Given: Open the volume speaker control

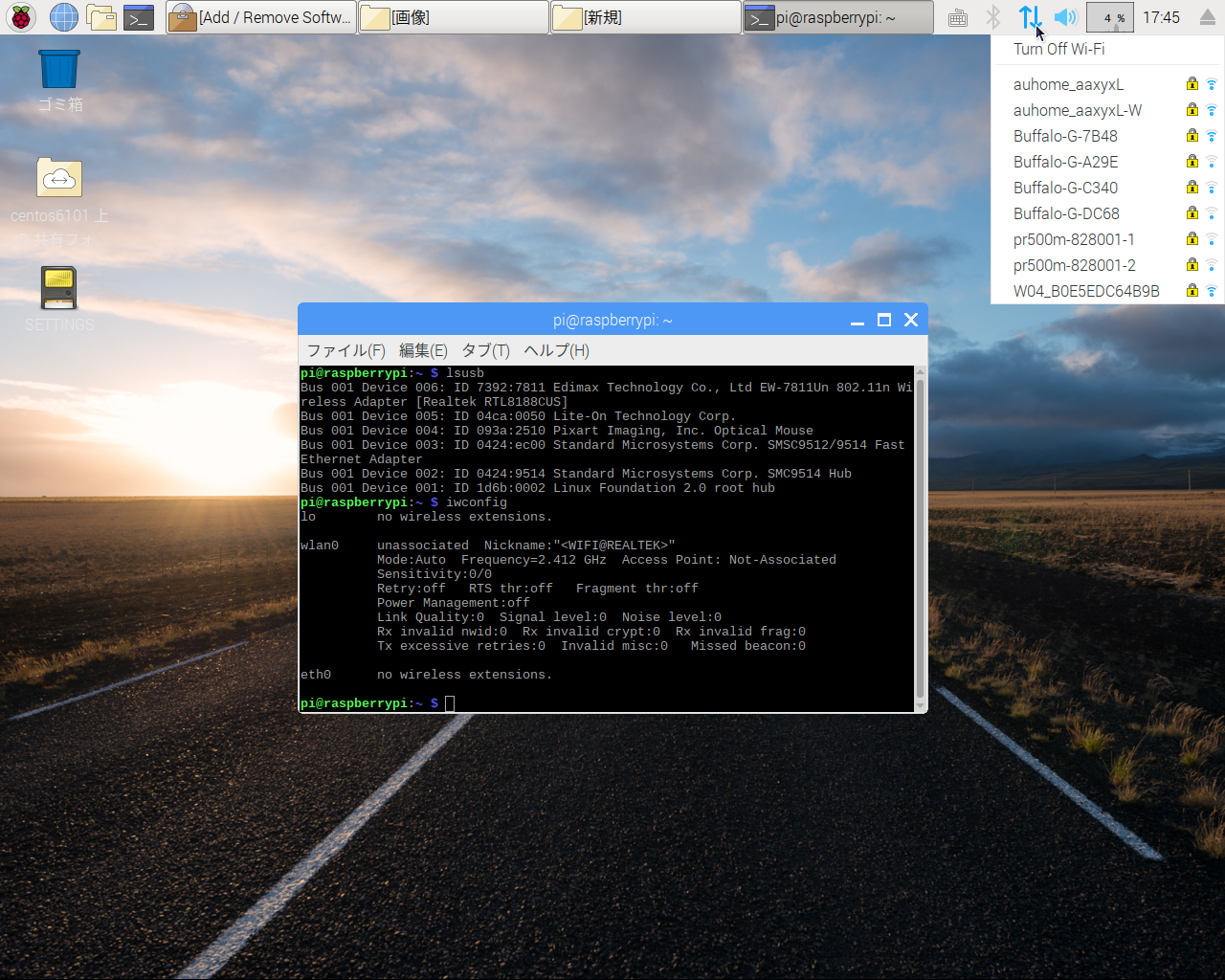Looking at the screenshot, I should point(1064,17).
